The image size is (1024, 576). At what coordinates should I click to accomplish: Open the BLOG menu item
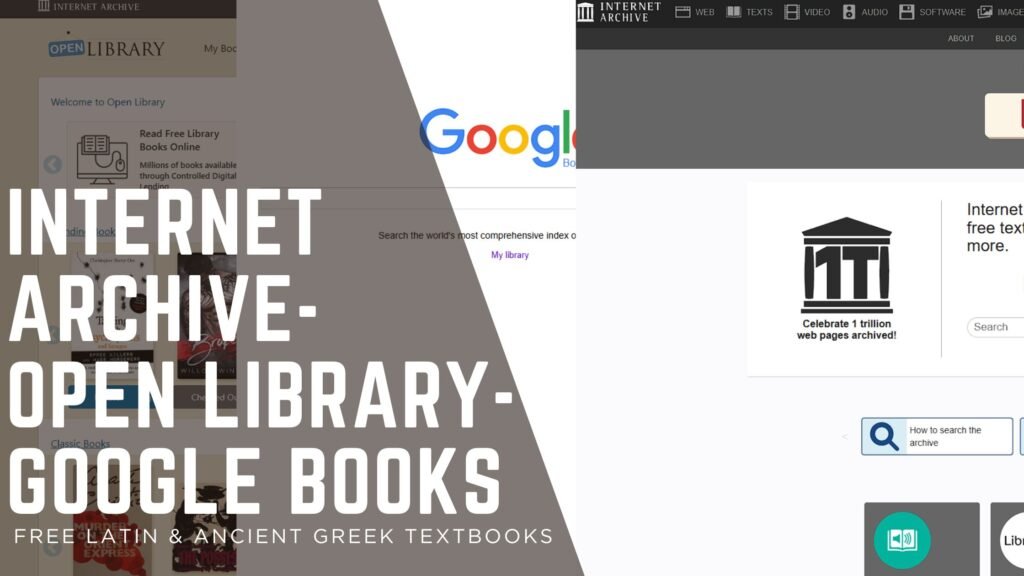click(1004, 38)
